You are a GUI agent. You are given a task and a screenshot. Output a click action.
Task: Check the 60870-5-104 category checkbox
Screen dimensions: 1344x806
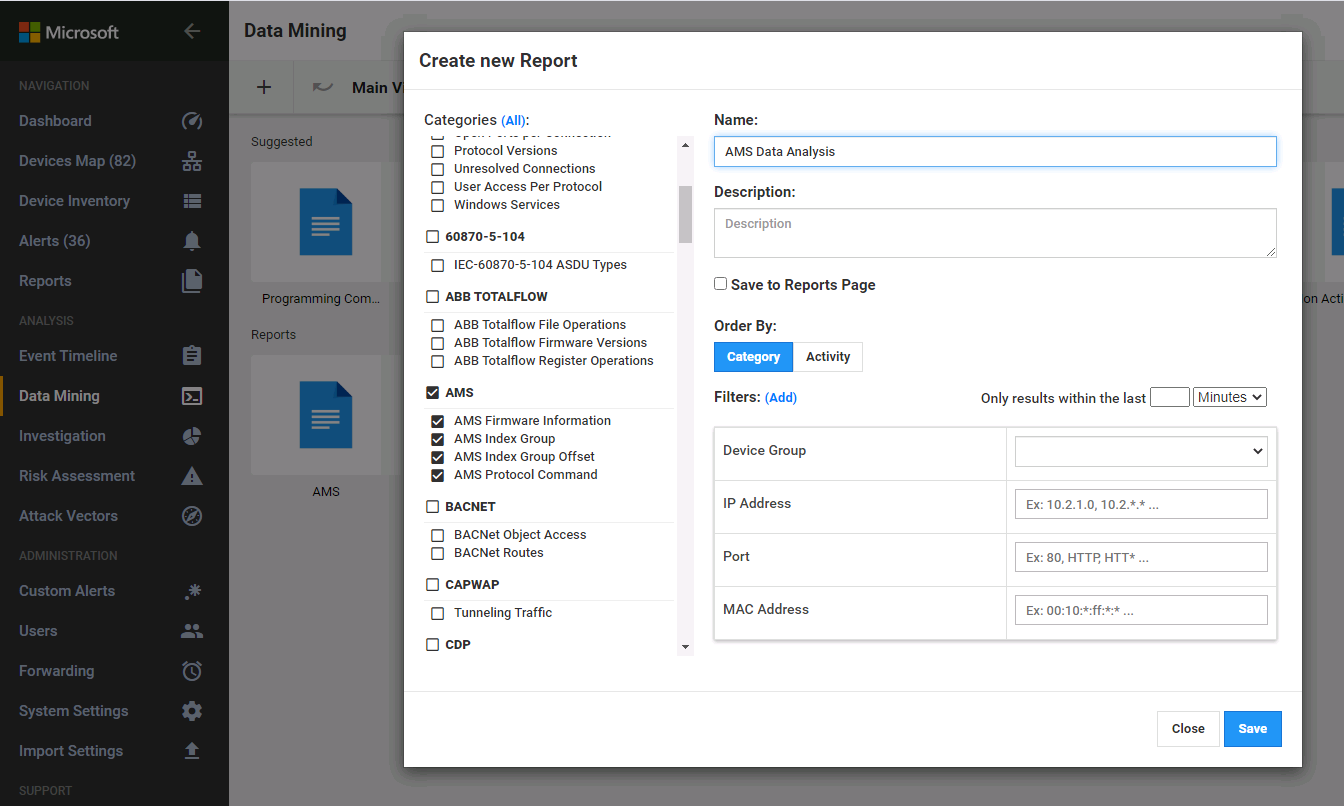pos(433,237)
